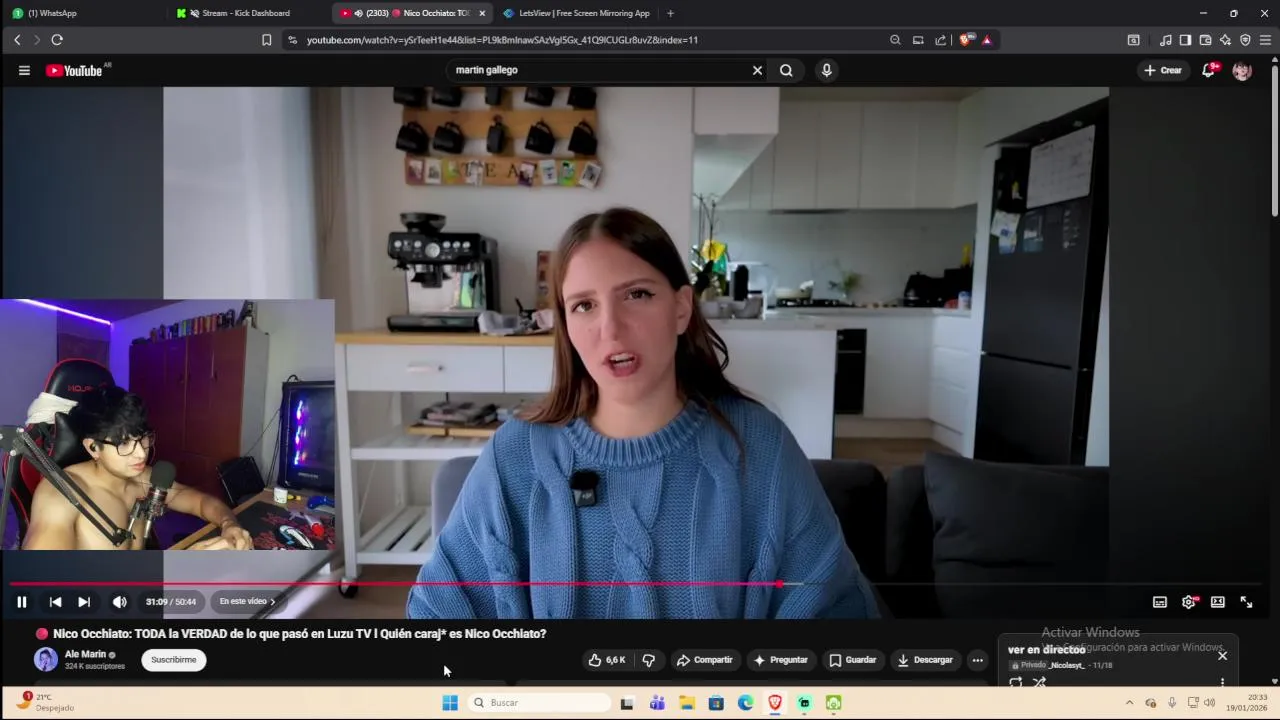The height and width of the screenshot is (720, 1280).
Task: Open more actions three-dot menu
Action: click(978, 660)
